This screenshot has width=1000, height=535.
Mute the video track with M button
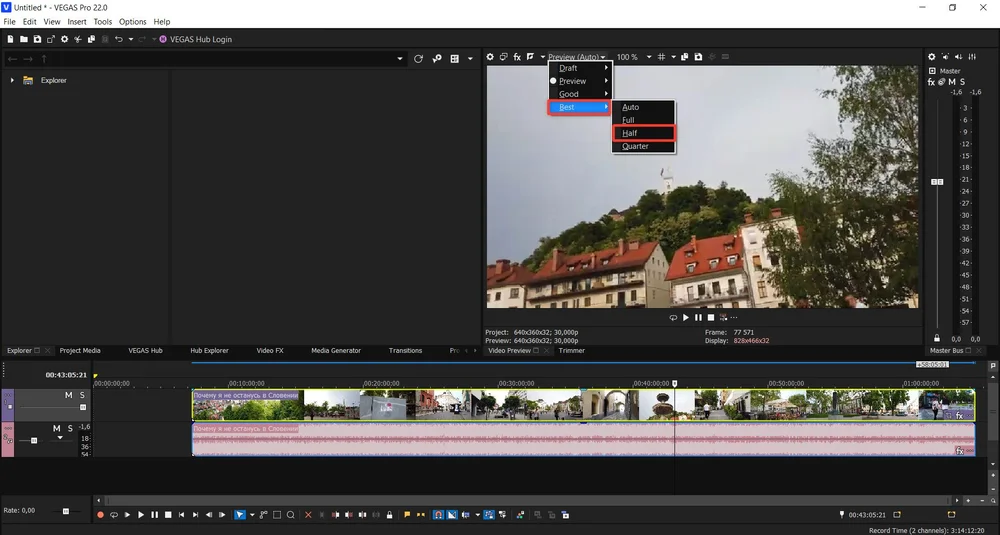[x=69, y=396]
